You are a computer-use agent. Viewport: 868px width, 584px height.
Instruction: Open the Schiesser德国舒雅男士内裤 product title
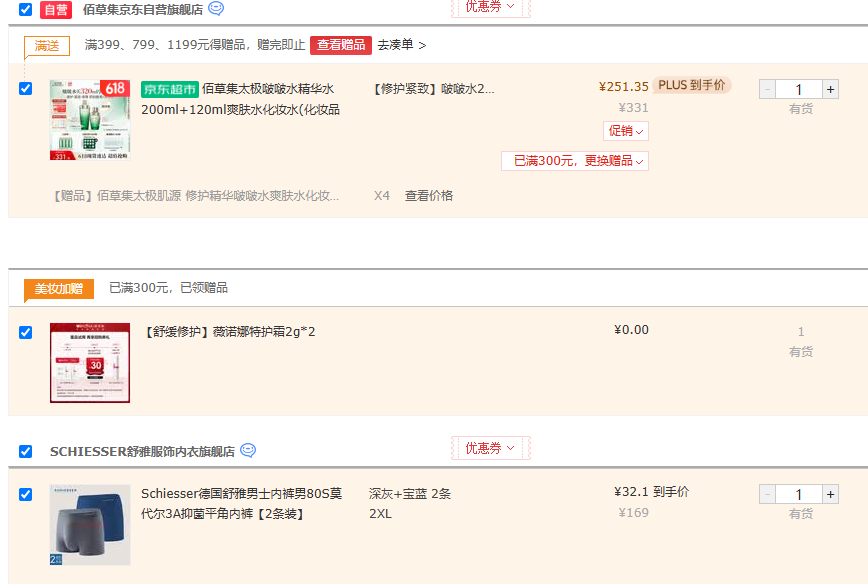(x=241, y=503)
